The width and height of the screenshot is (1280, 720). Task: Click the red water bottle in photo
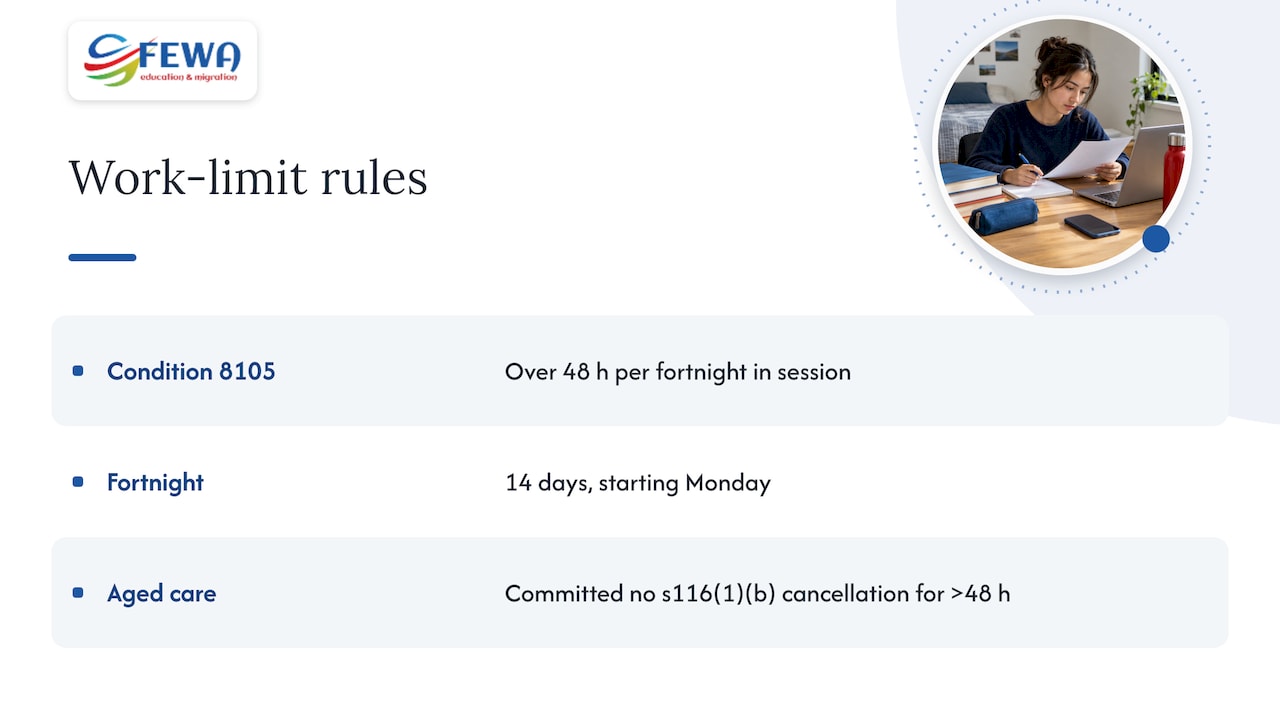click(x=1174, y=171)
